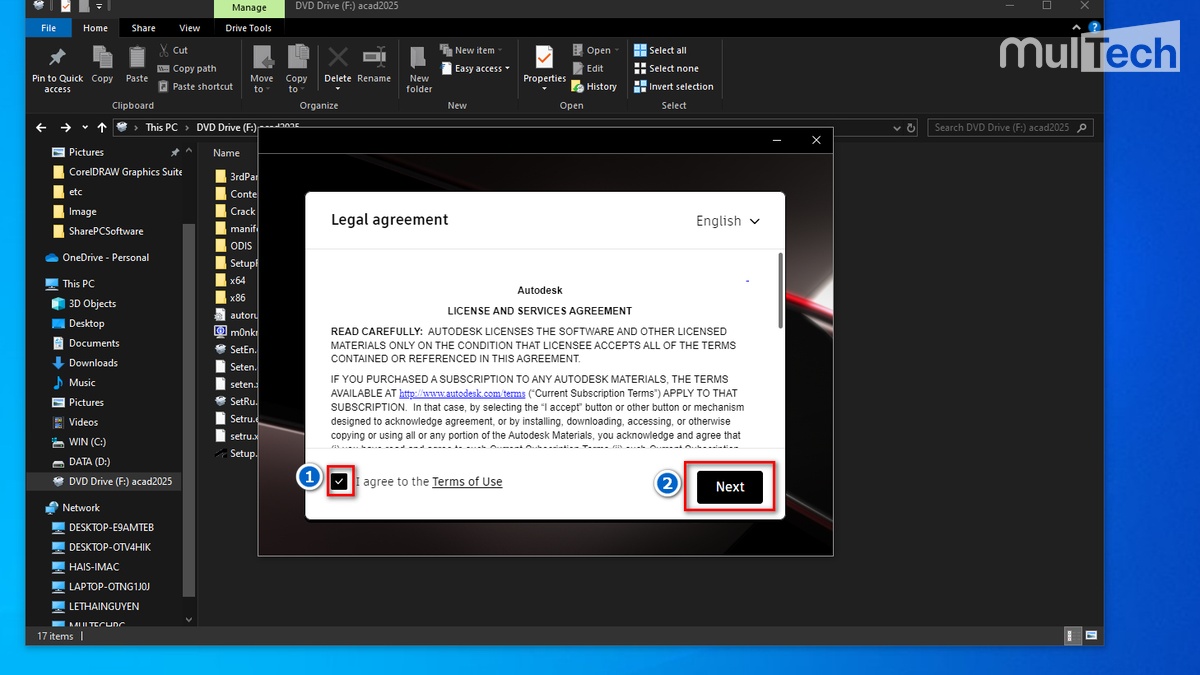Click the license agreement scrollbar
Viewport: 1200px width, 675px height.
coord(780,290)
